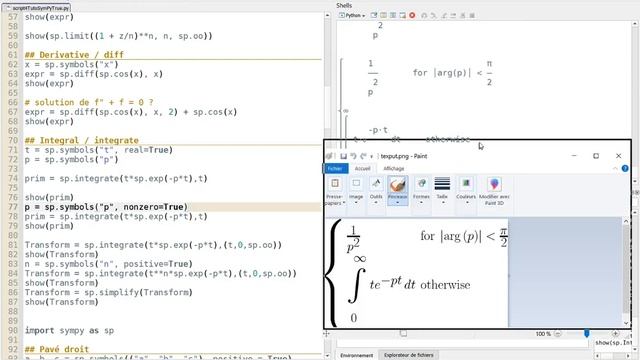
Task: Click the icon left of the red interrupt button
Action: click(x=402, y=16)
